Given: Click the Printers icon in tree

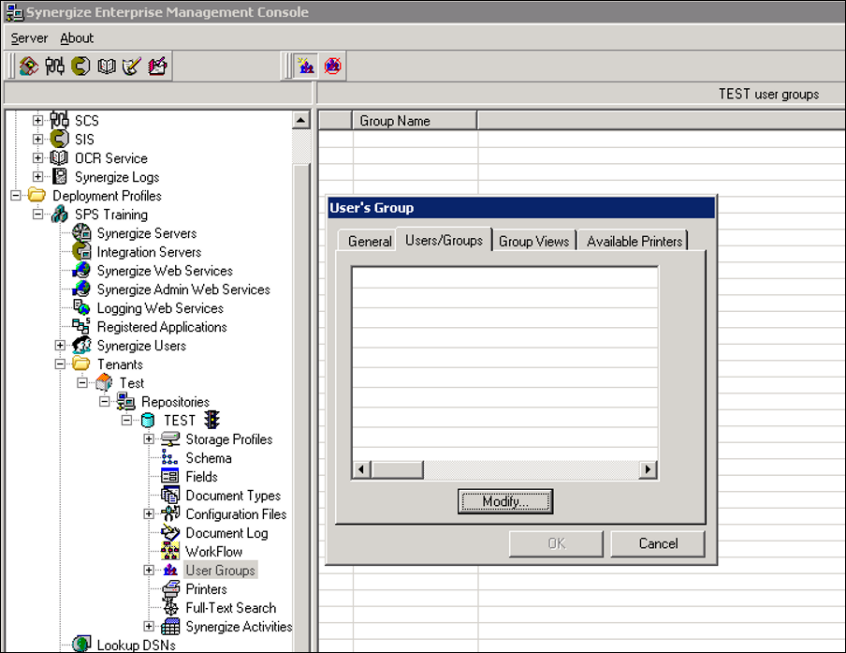Looking at the screenshot, I should tap(170, 589).
